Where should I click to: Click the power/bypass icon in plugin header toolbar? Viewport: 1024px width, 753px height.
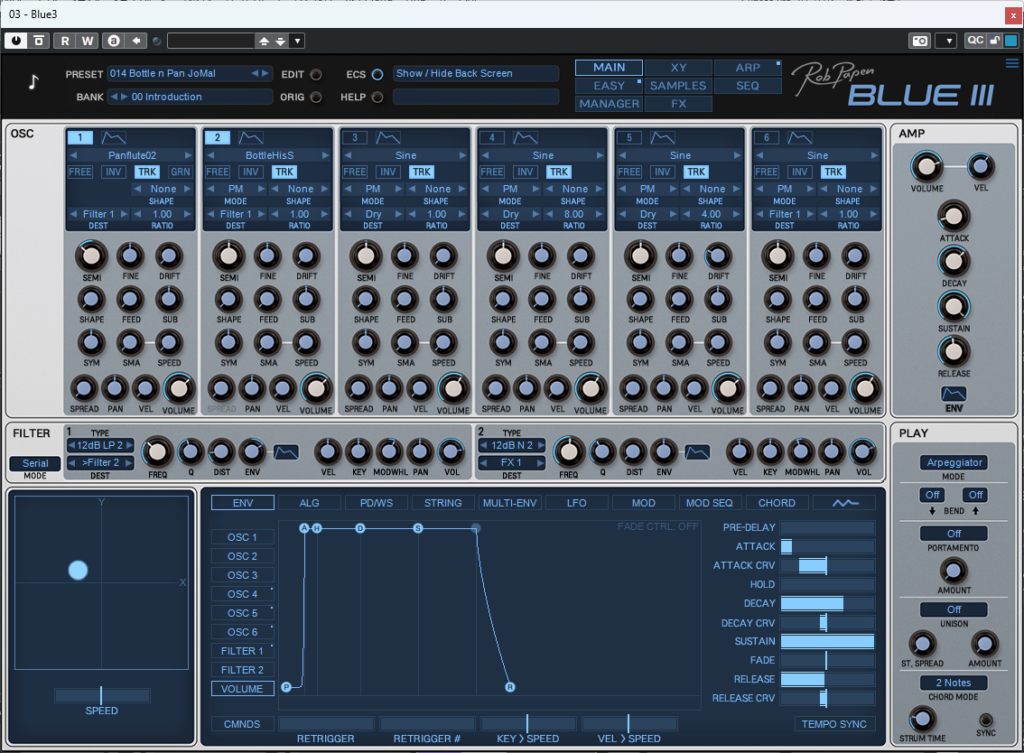16,40
